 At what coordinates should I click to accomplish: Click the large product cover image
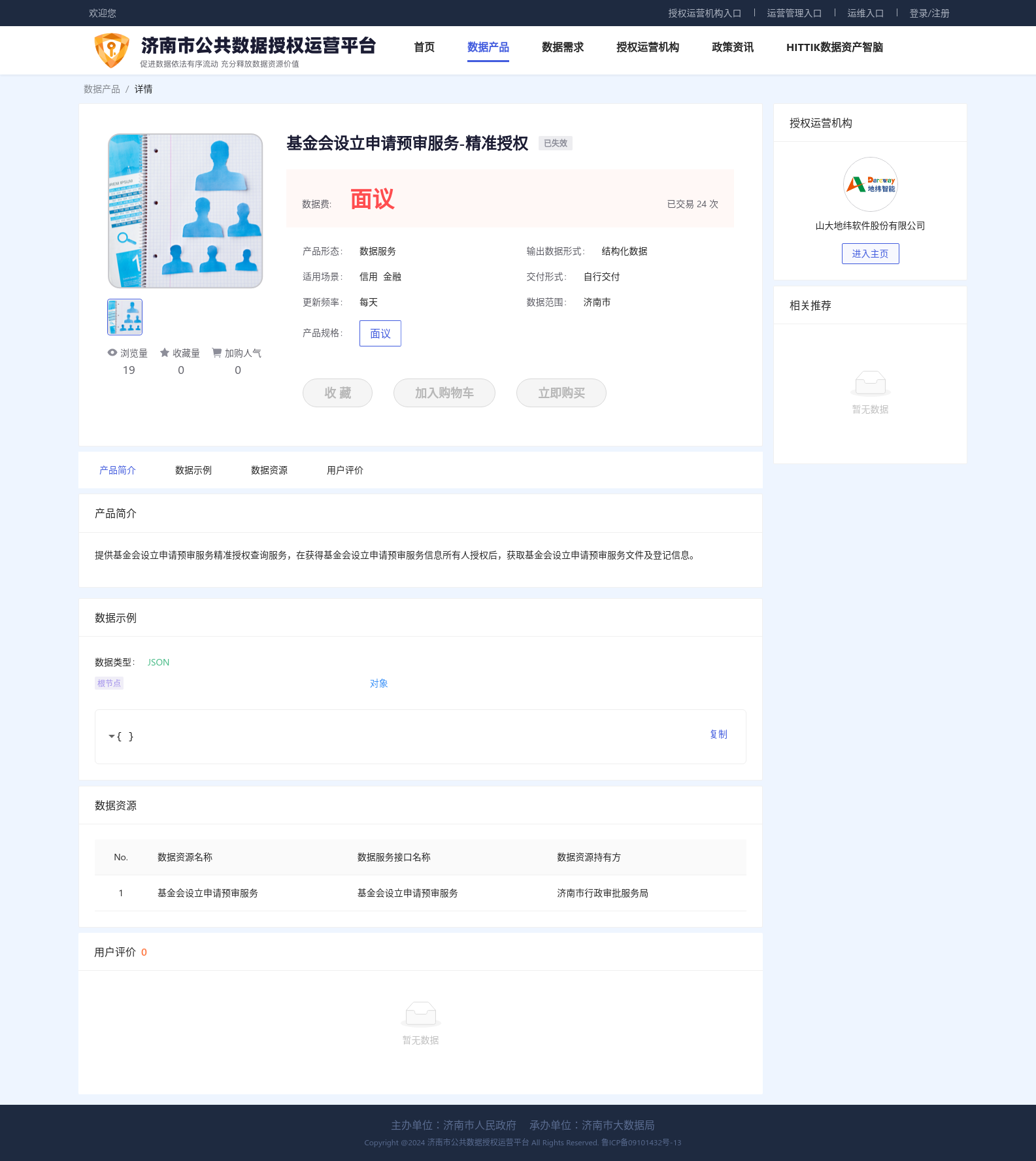click(186, 210)
